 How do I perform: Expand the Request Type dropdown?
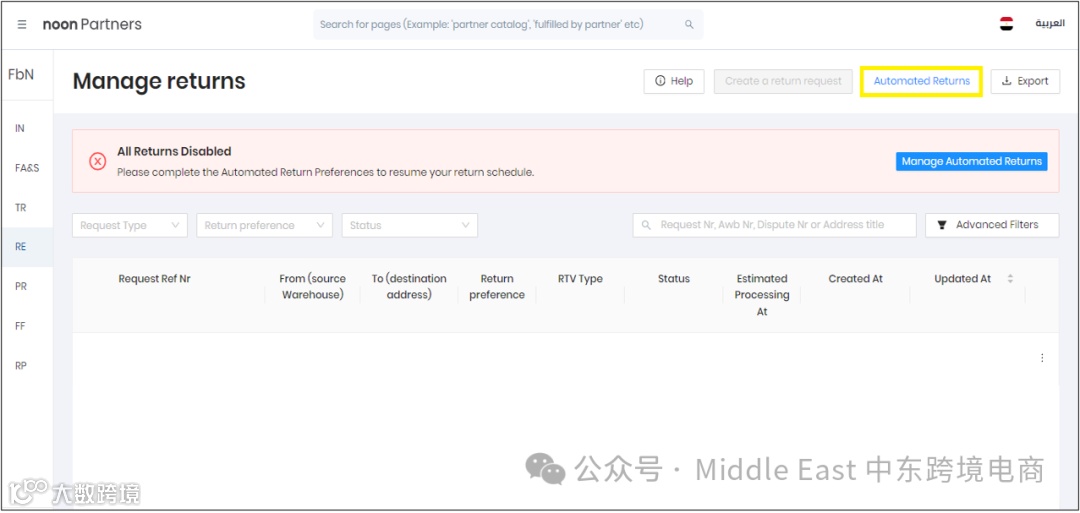[x=129, y=225]
